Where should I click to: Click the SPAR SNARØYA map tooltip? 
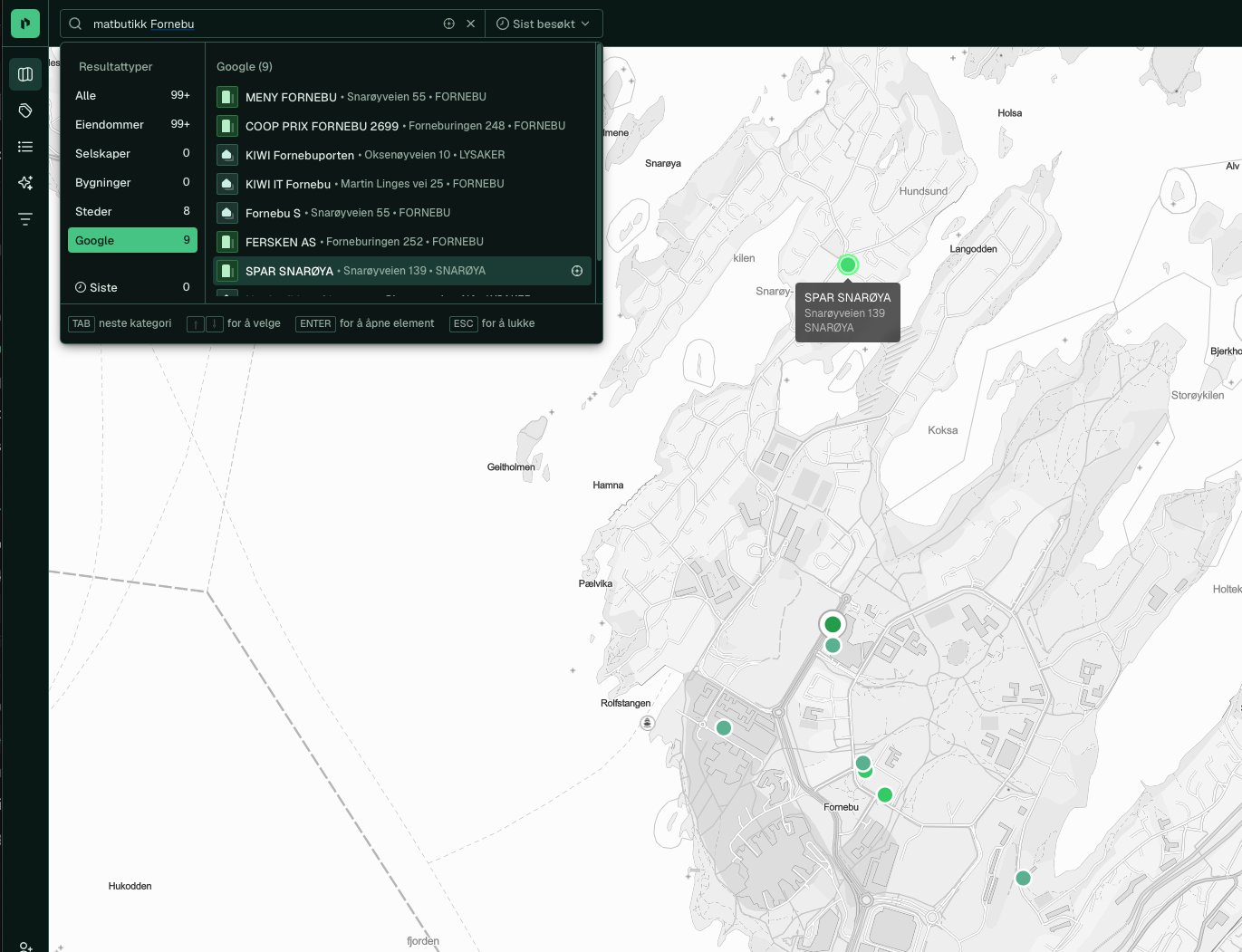tap(848, 313)
